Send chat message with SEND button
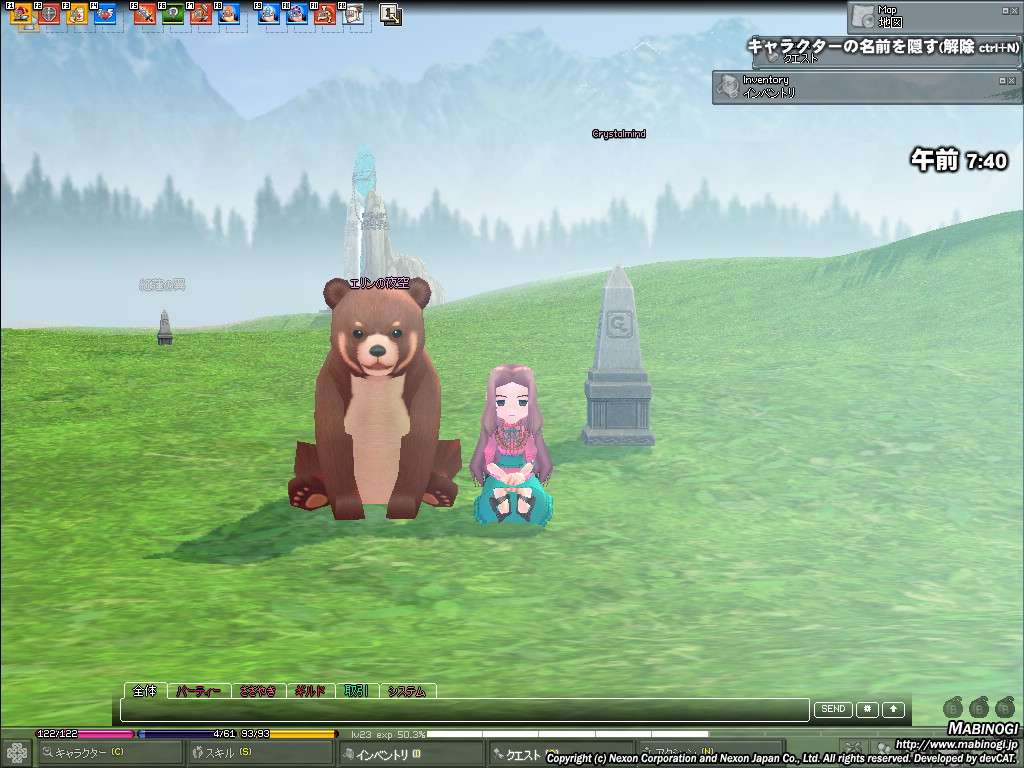 [833, 709]
